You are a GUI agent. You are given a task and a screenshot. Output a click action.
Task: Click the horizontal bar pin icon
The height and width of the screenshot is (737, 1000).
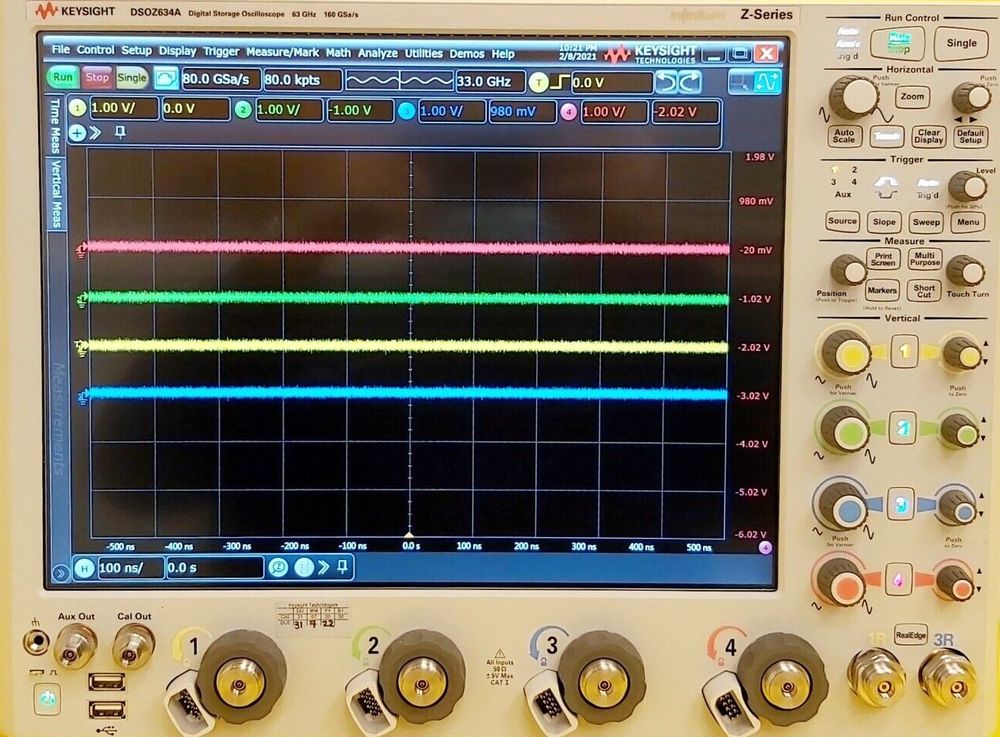[342, 566]
